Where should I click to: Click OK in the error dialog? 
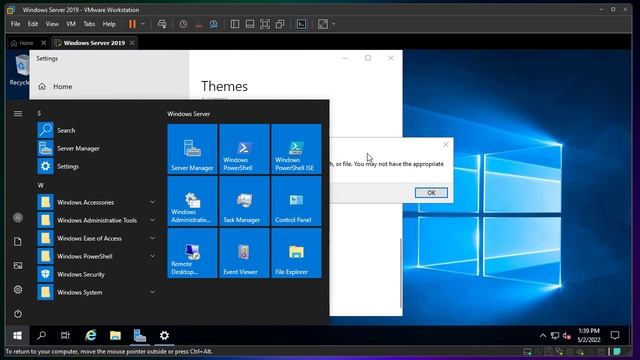click(431, 193)
